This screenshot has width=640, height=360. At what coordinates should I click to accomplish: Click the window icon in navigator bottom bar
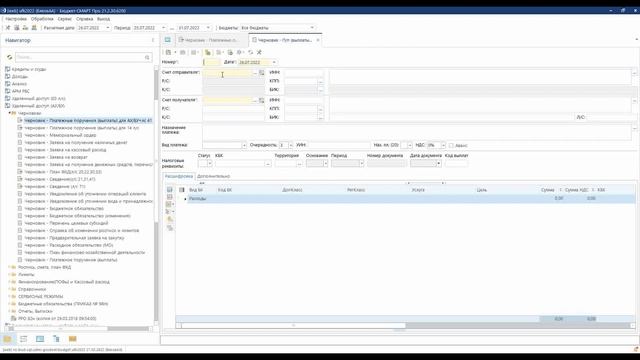(x=40, y=339)
